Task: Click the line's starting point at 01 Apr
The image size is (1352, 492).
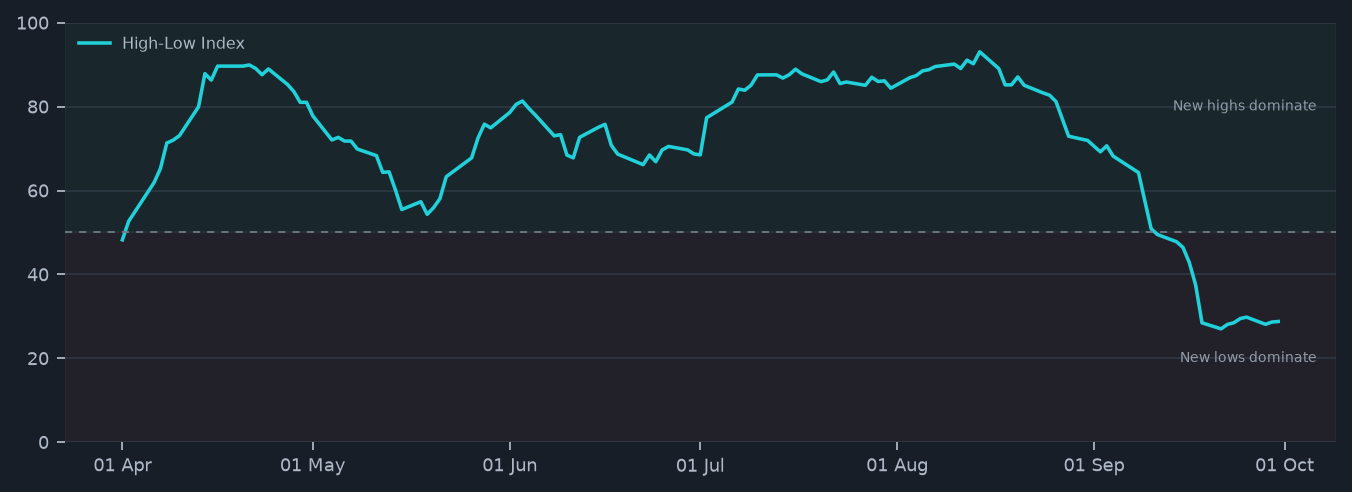Action: 122,240
